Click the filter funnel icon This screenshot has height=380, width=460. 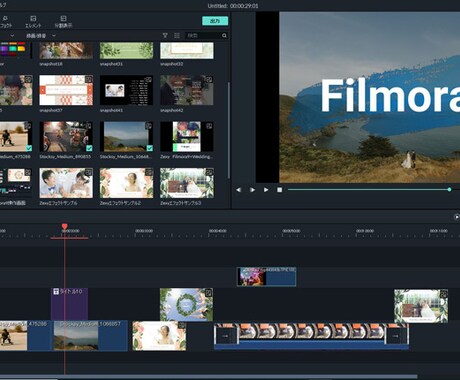point(165,35)
